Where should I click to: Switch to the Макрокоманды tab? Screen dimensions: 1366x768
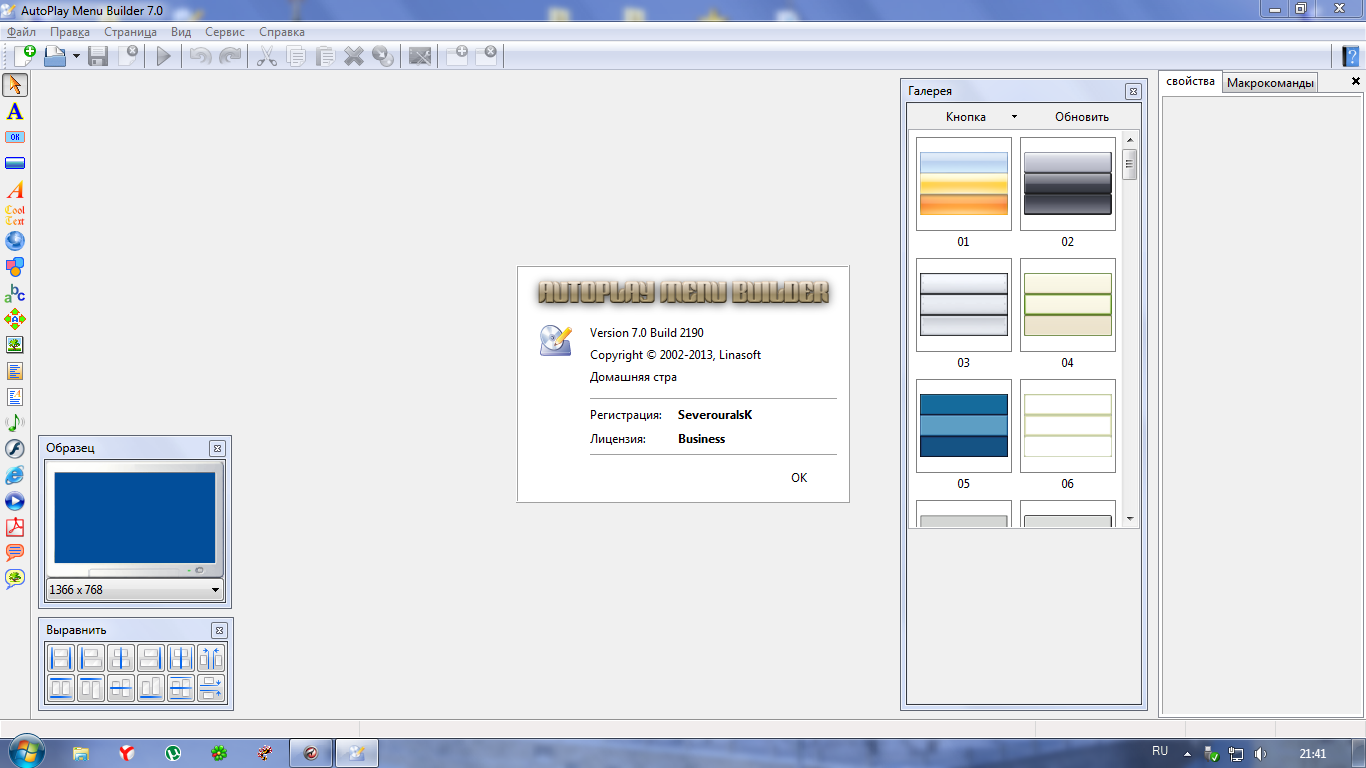click(1270, 83)
